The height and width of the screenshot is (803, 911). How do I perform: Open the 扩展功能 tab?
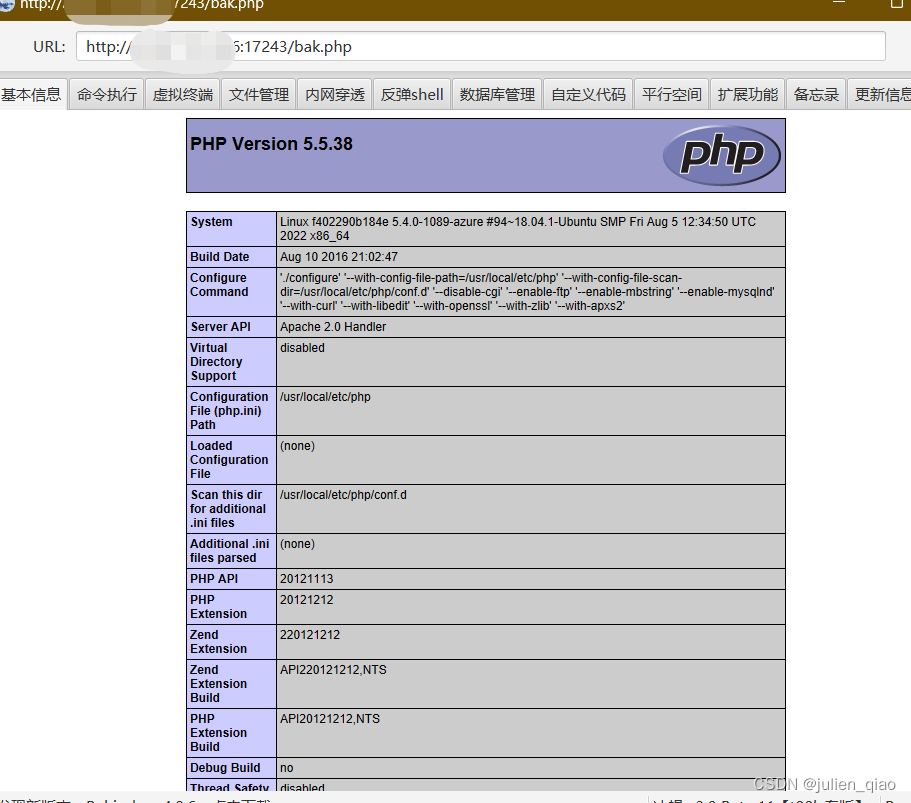tap(747, 94)
